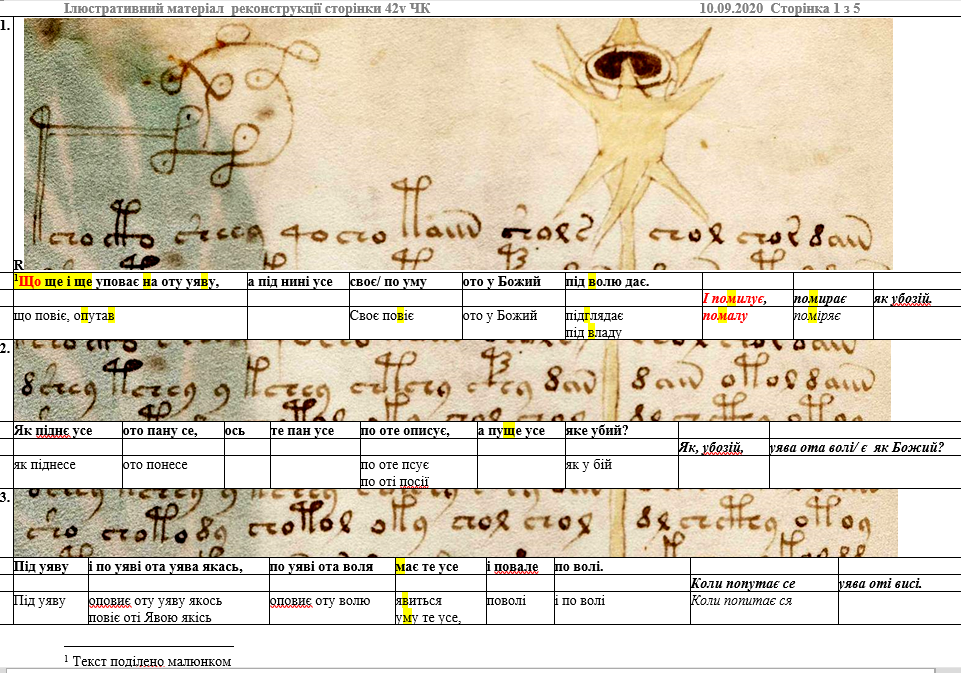Click the footnote 'Текст поділено малюнком'
Screen dimensions: 961x673
click(x=151, y=661)
